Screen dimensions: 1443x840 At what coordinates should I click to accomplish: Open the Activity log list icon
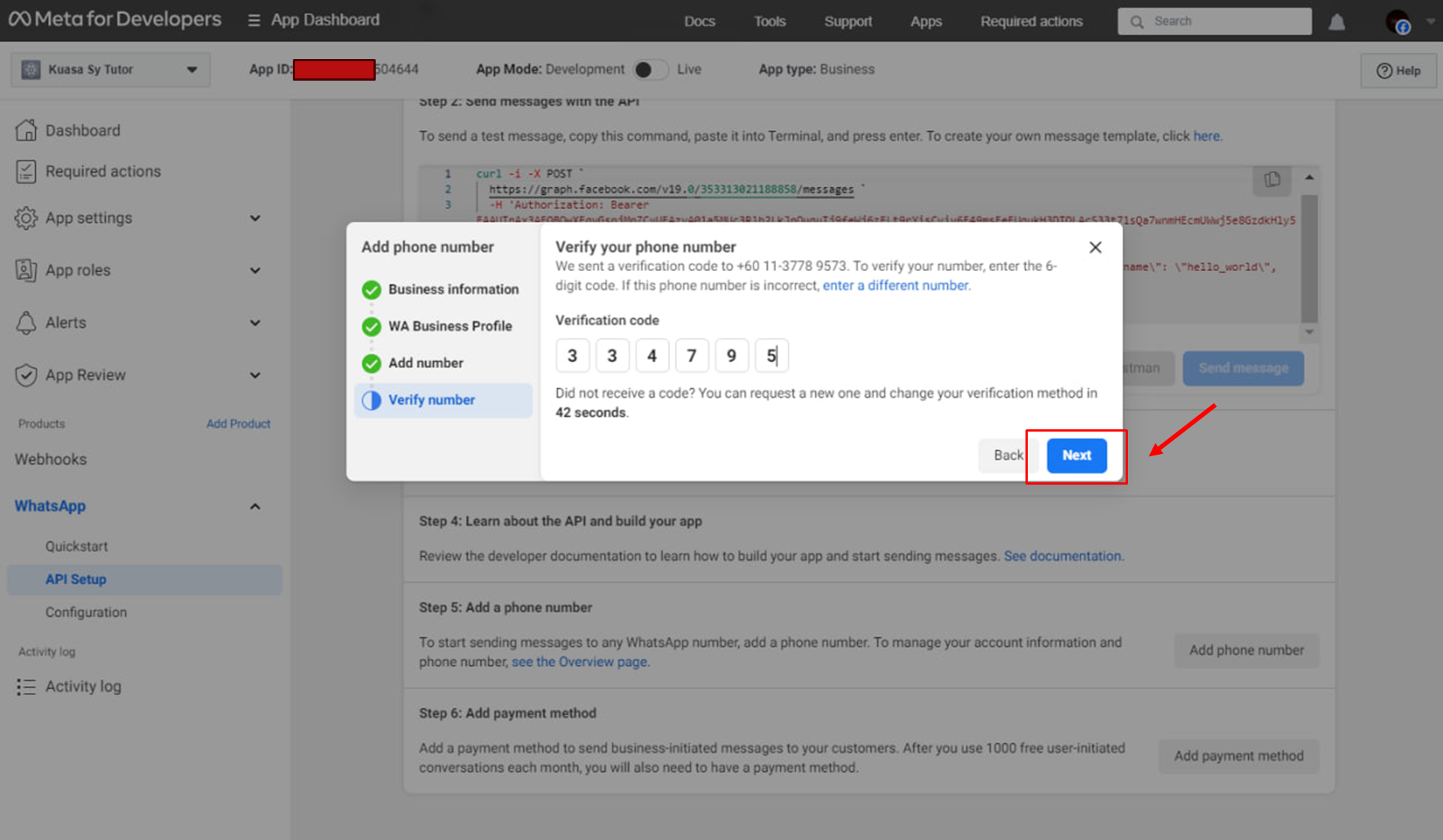pyautogui.click(x=26, y=686)
